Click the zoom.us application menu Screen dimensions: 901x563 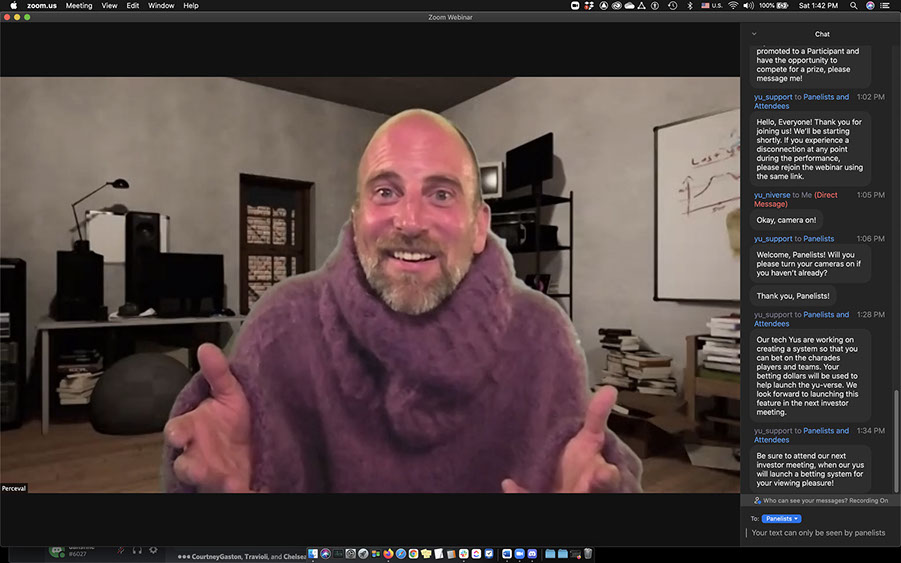pyautogui.click(x=43, y=6)
